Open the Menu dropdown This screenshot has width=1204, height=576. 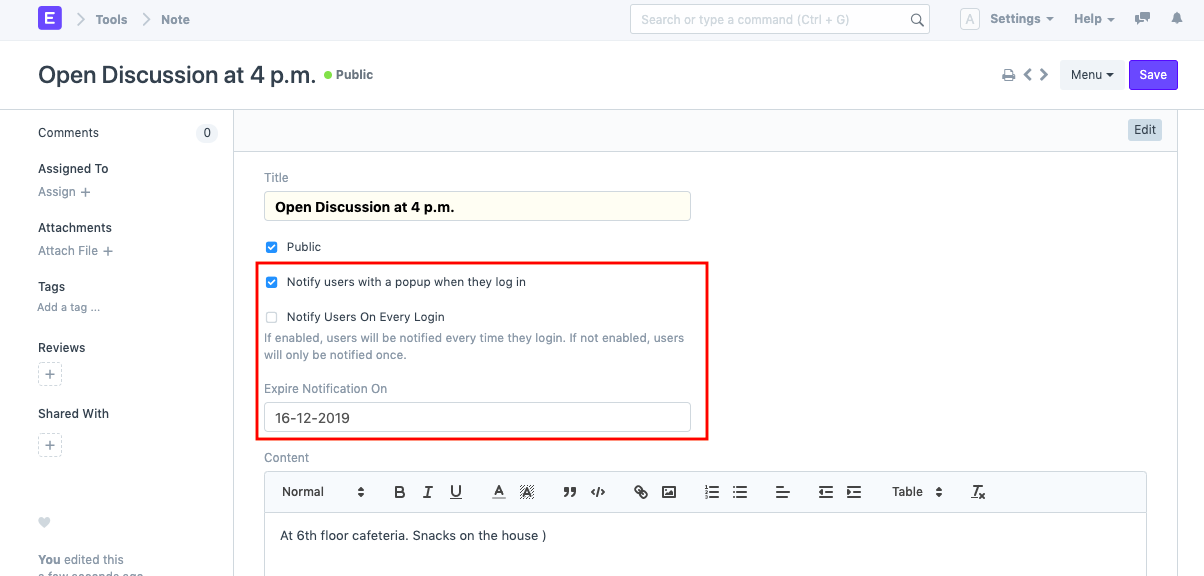point(1092,74)
